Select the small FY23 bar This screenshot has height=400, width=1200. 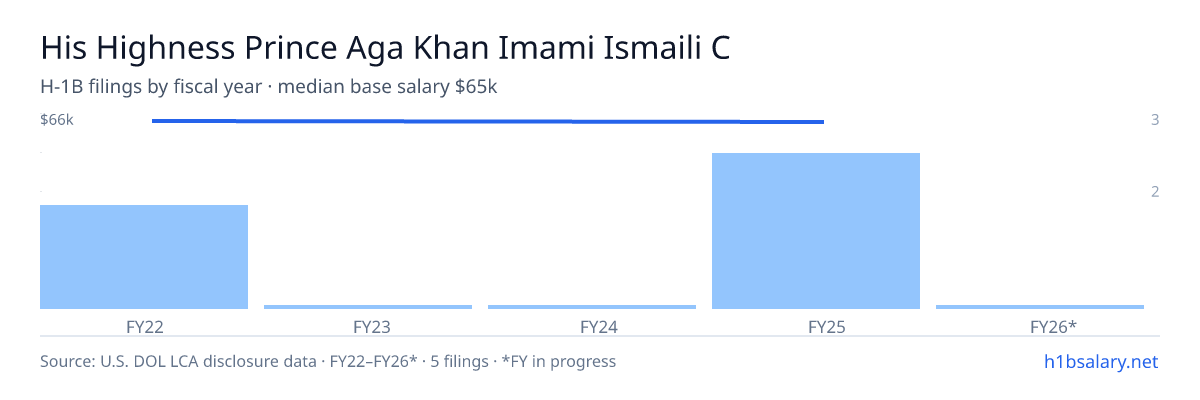368,307
